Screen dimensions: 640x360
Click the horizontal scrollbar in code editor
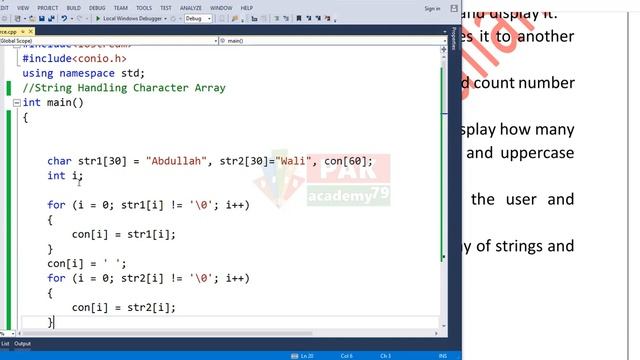tap(227, 333)
